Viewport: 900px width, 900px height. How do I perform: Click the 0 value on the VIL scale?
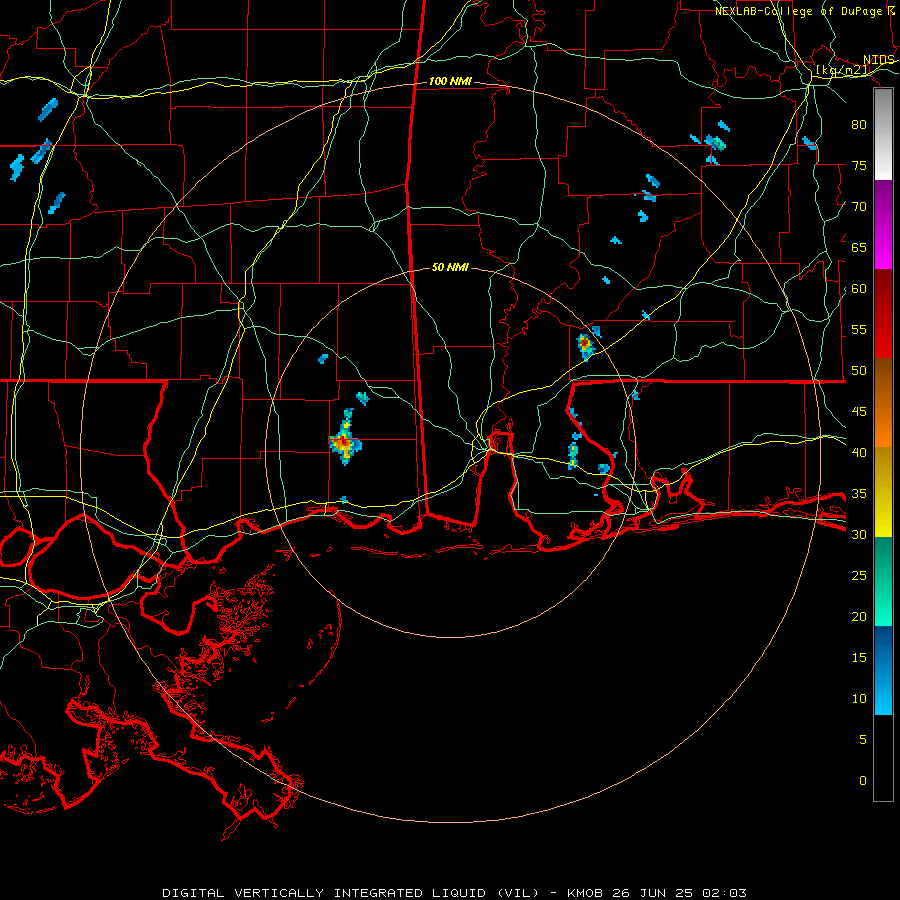(863, 781)
